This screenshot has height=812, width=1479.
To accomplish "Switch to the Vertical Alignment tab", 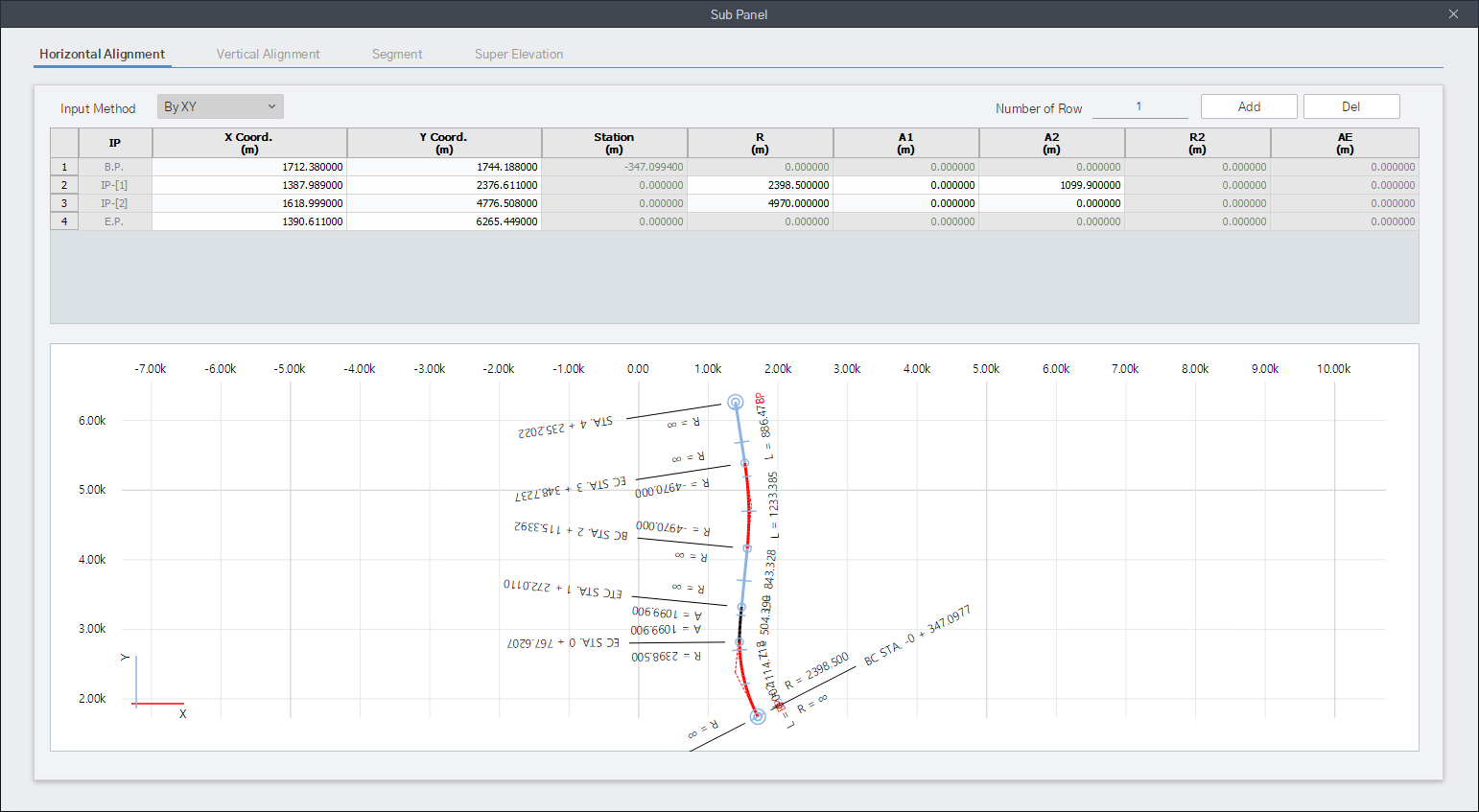I will pos(268,54).
